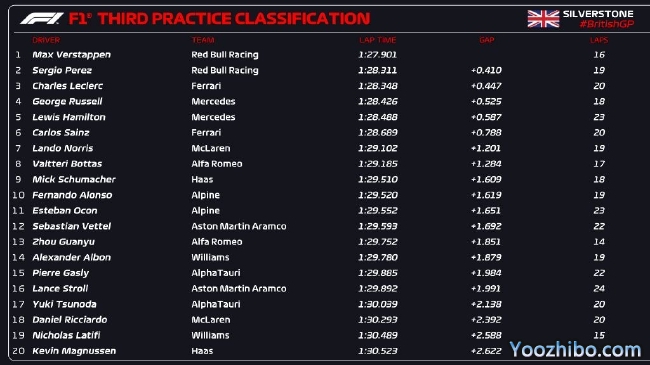650x365 pixels.
Task: Select the LAP TIME column header
Action: [378, 40]
